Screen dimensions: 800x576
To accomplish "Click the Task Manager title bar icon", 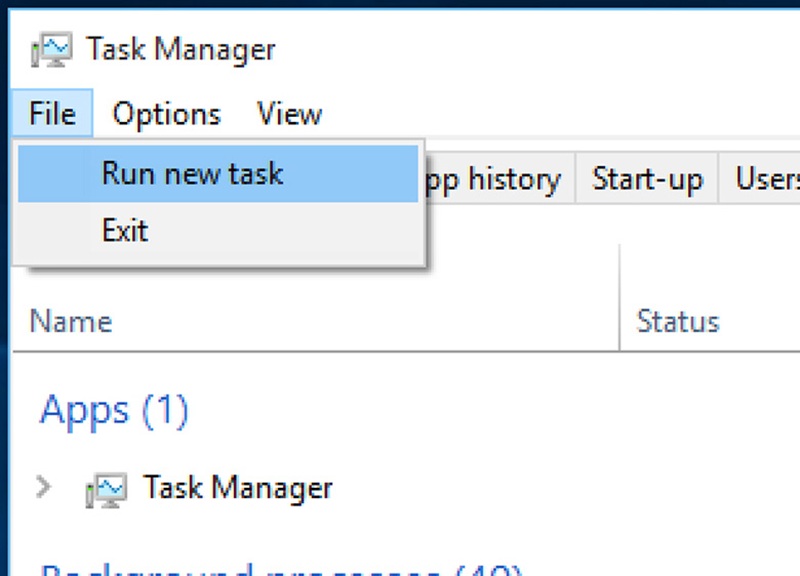I will tap(55, 48).
